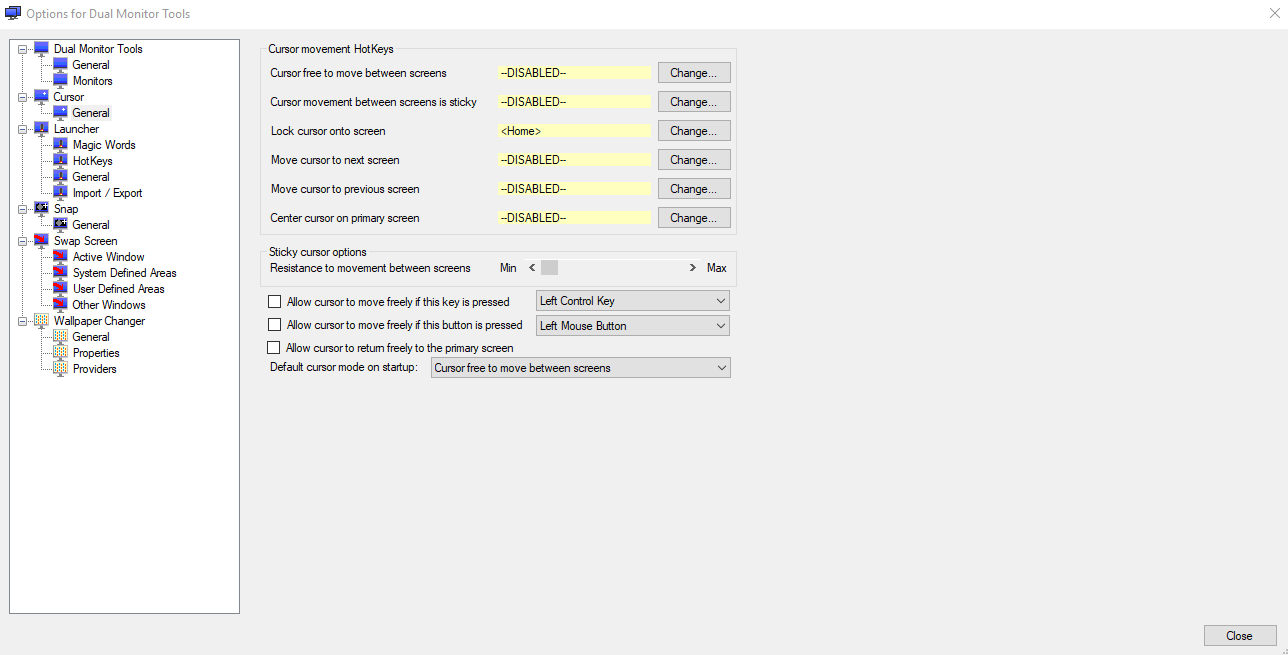Open the Left Mouse Button dropdown
Viewport: 1288px width, 655px height.
tap(633, 326)
